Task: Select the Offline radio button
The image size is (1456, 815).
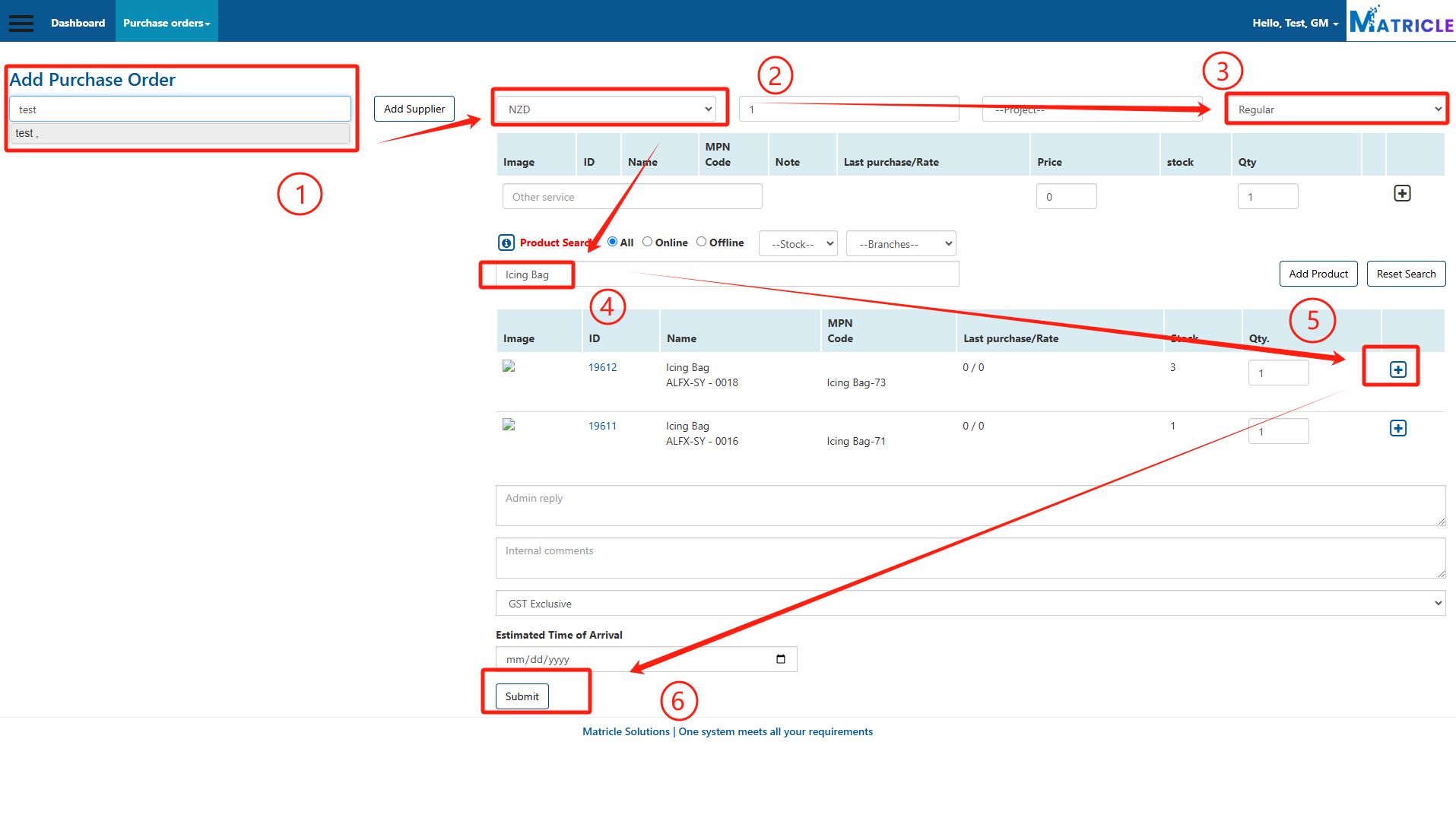Action: [701, 242]
